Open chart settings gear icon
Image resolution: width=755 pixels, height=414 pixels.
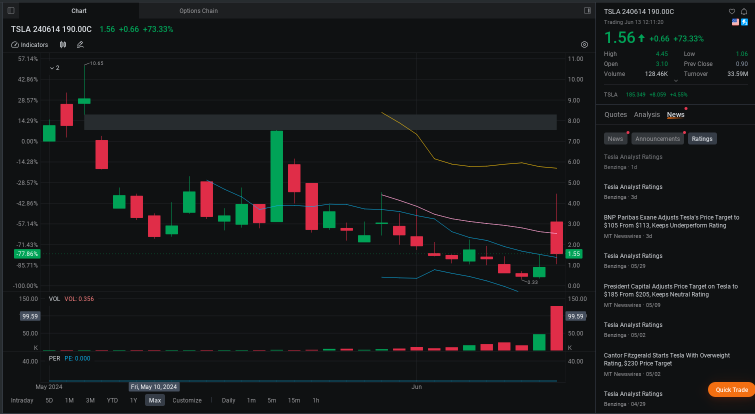[585, 45]
